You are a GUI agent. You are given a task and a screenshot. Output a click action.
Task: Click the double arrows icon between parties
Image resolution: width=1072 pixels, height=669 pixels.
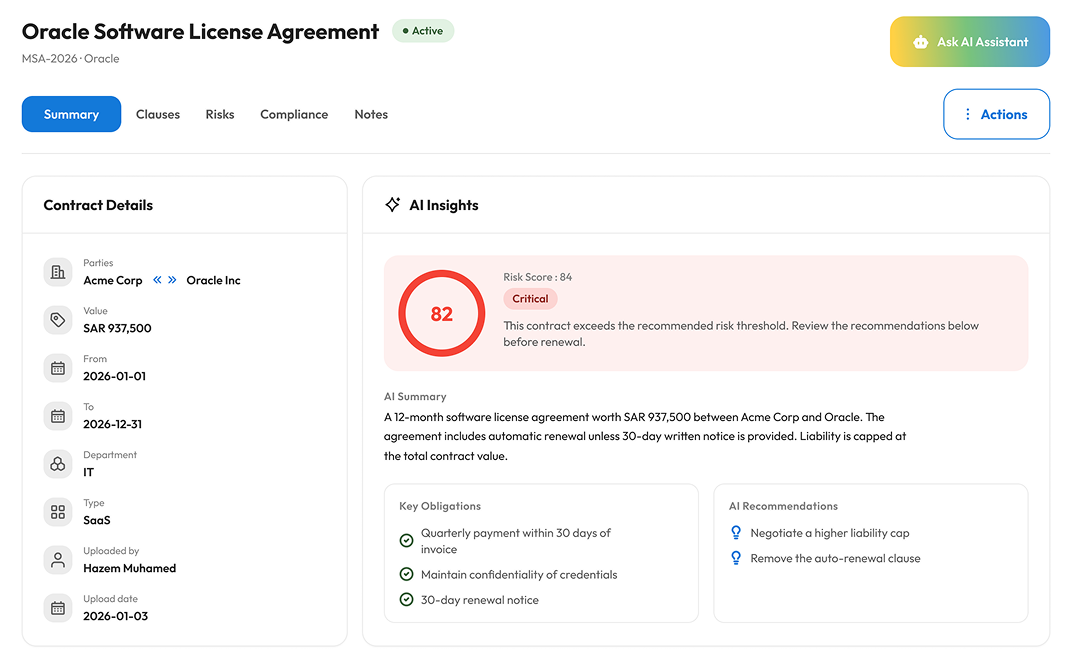coord(165,280)
